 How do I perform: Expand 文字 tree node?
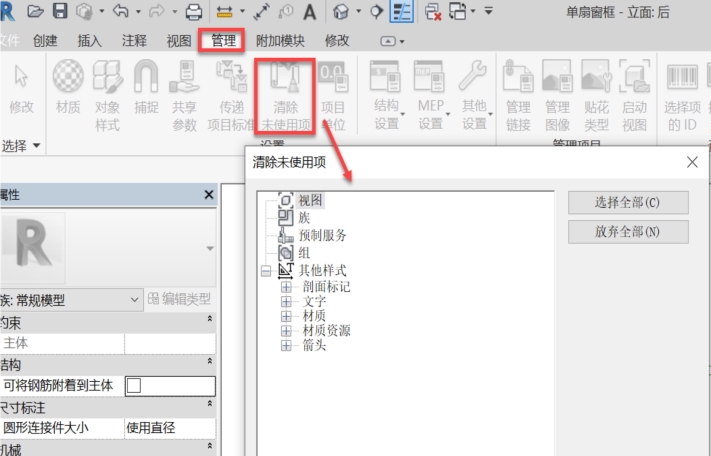coord(286,301)
